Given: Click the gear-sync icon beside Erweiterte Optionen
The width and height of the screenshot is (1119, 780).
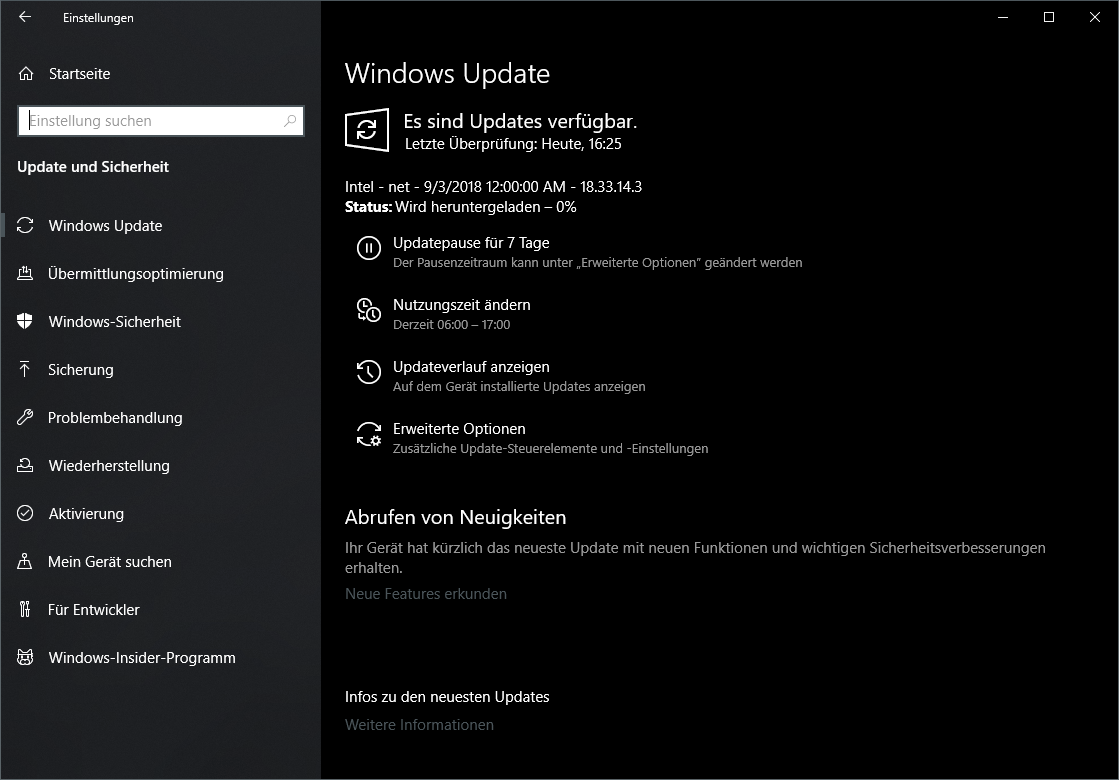Looking at the screenshot, I should point(369,434).
